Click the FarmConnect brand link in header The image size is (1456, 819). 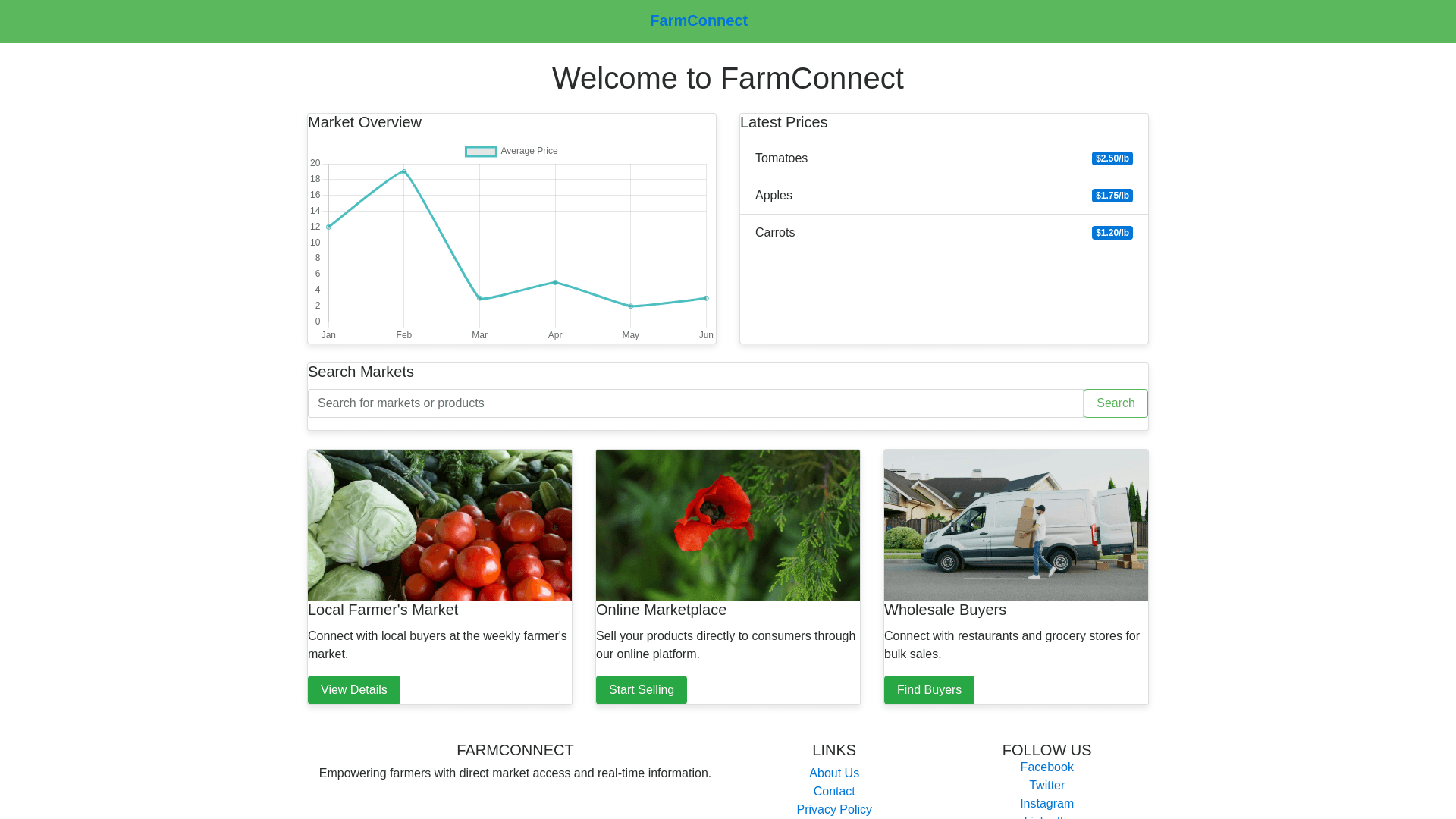pyautogui.click(x=698, y=21)
